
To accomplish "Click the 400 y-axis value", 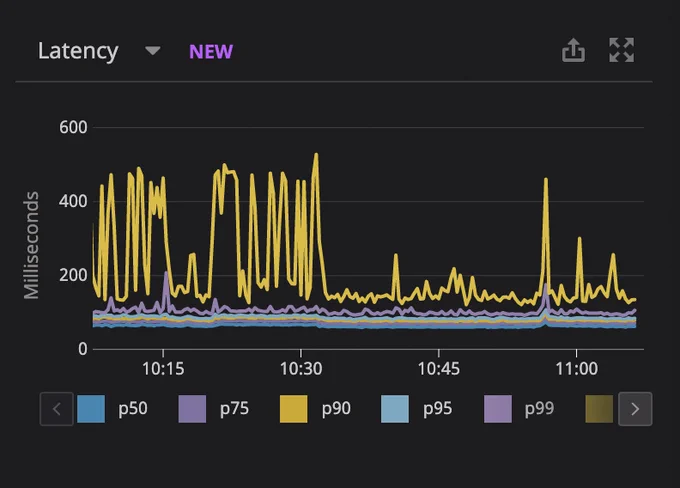I will [x=73, y=201].
